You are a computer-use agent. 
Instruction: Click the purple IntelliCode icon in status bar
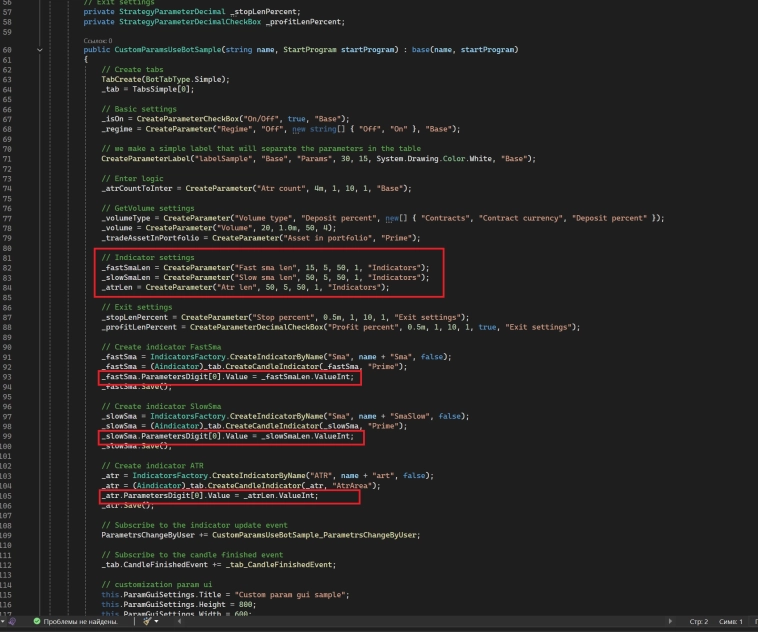pyautogui.click(x=13, y=621)
